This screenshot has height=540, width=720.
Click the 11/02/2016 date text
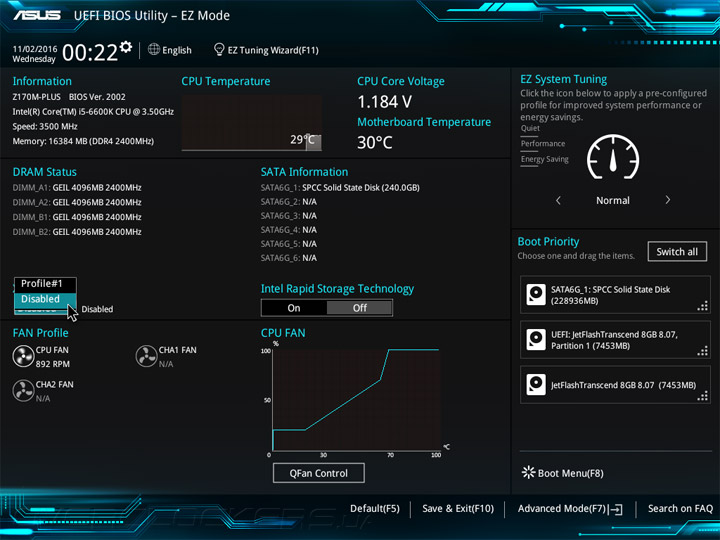(x=35, y=49)
